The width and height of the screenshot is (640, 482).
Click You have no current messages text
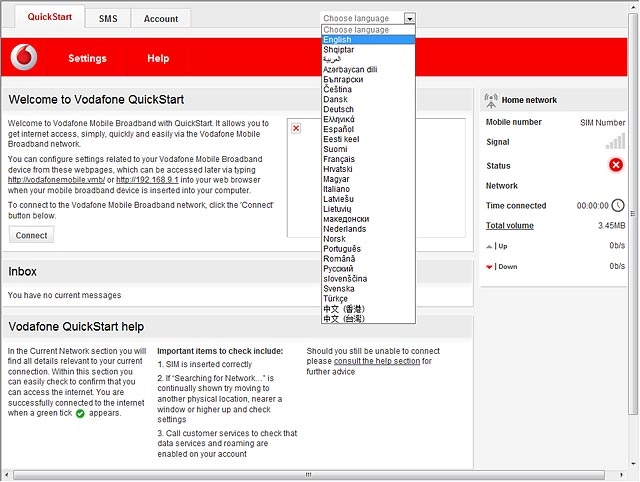point(64,295)
